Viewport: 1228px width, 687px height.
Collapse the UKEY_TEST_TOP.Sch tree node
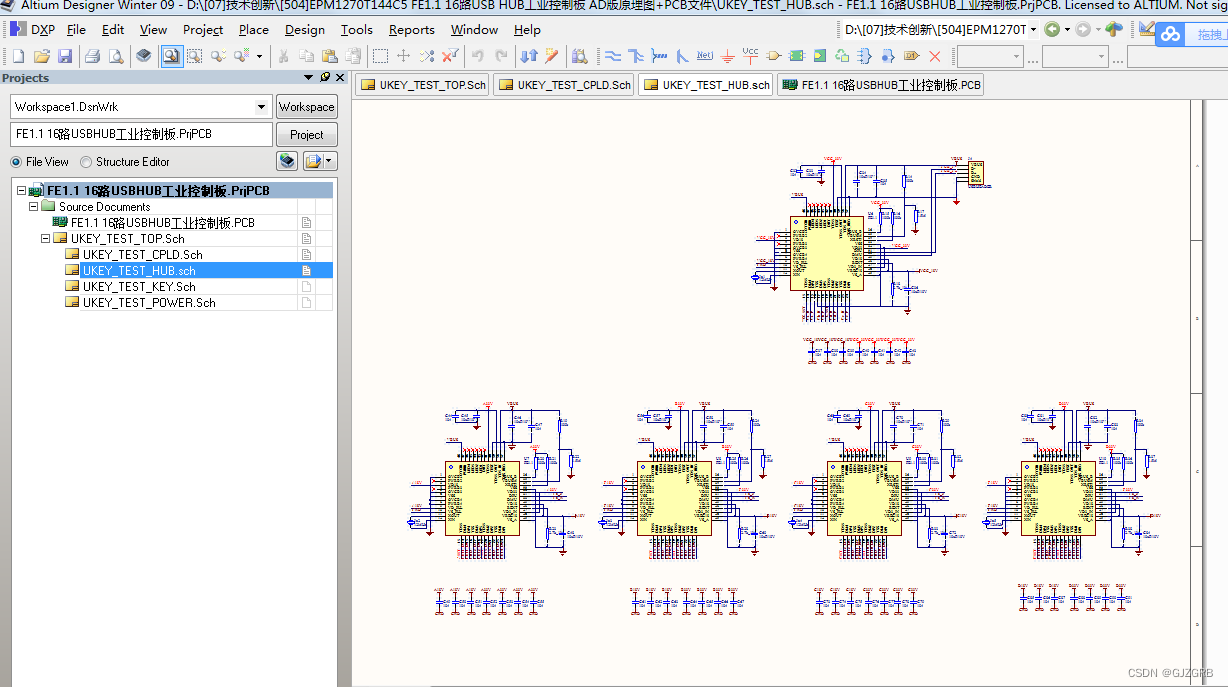pos(46,239)
